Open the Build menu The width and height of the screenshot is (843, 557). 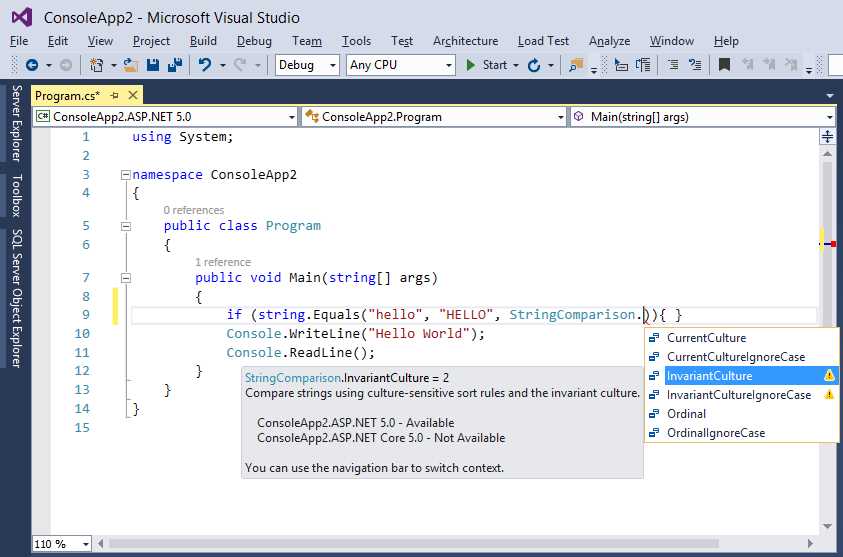pyautogui.click(x=203, y=41)
